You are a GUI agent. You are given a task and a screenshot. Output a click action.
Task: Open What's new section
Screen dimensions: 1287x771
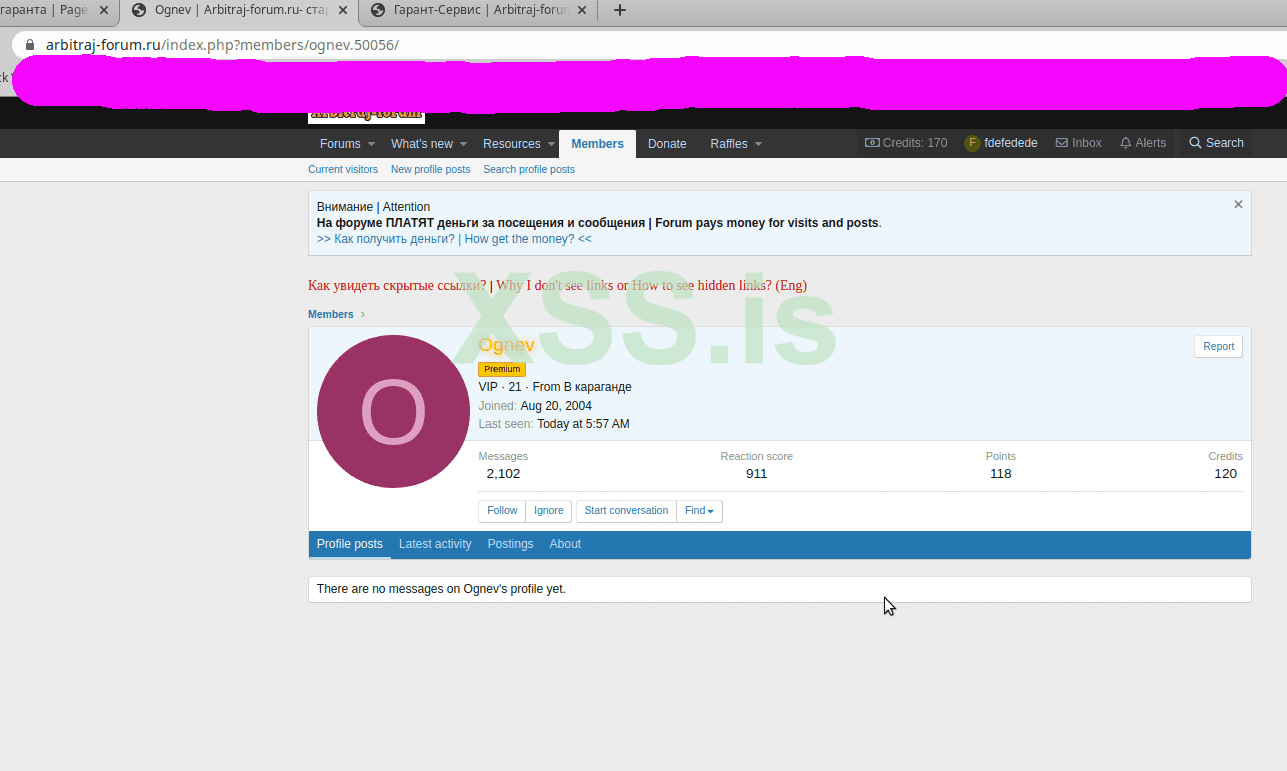[421, 143]
